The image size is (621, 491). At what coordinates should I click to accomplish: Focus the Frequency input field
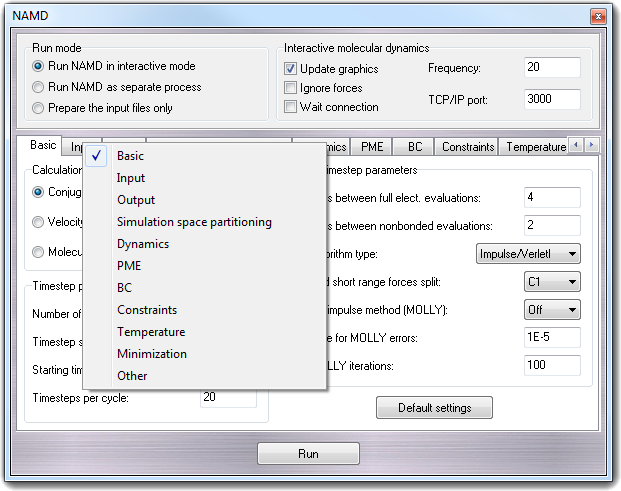coord(552,68)
